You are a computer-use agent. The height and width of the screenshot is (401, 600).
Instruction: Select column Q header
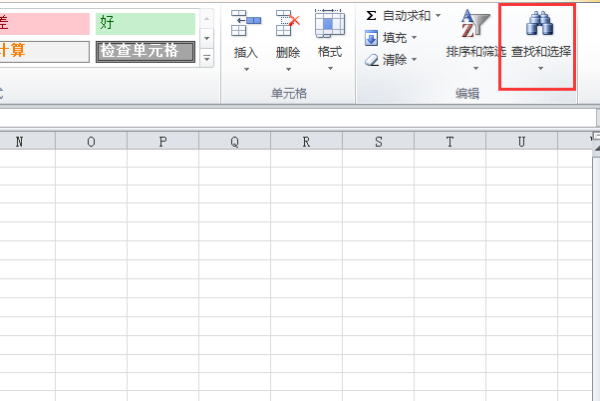(235, 142)
